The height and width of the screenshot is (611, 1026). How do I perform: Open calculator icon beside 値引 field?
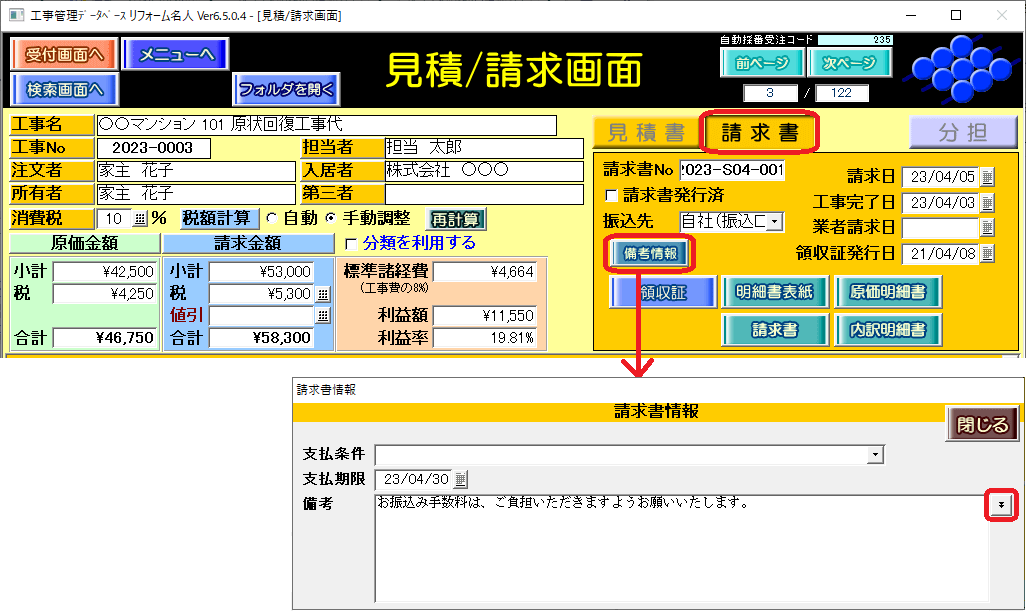[x=323, y=316]
